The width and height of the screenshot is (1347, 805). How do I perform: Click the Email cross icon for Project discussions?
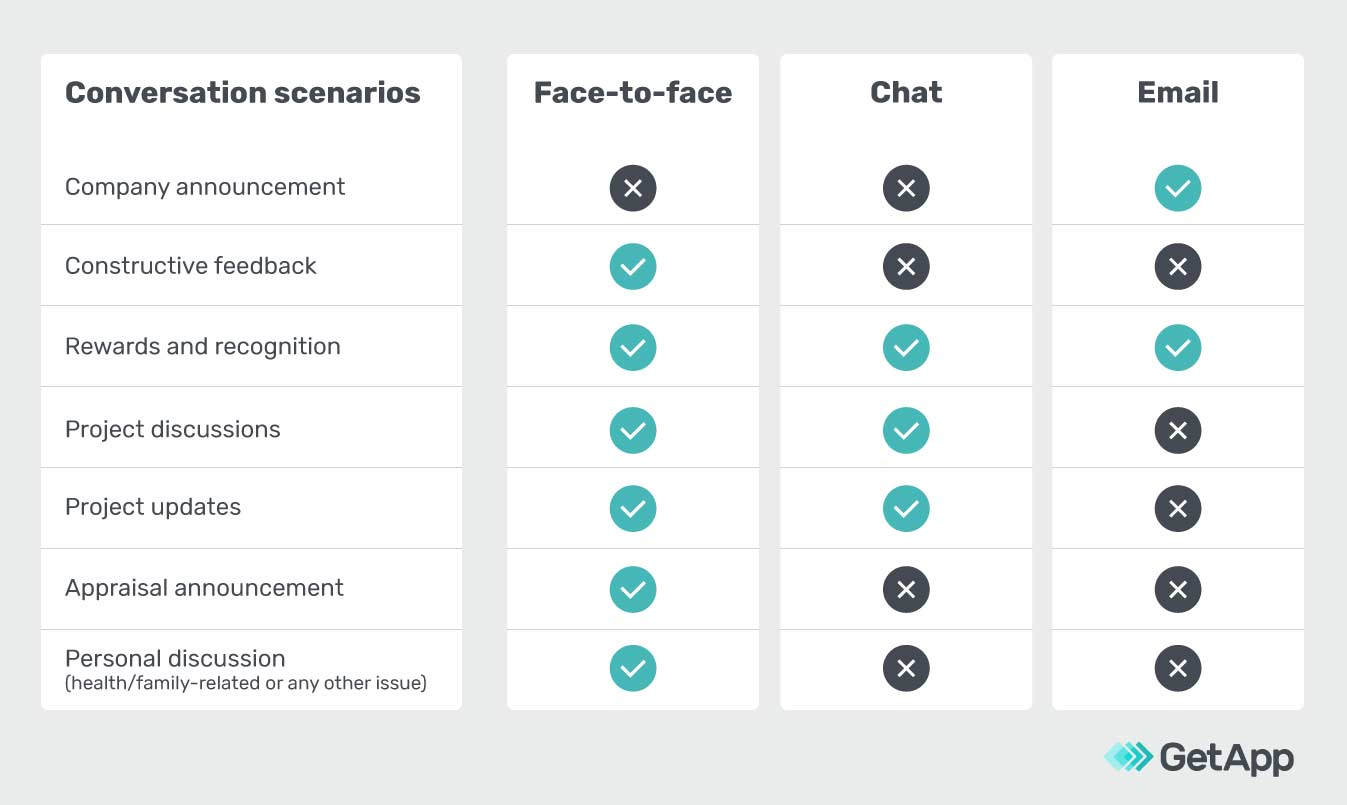tap(1178, 430)
